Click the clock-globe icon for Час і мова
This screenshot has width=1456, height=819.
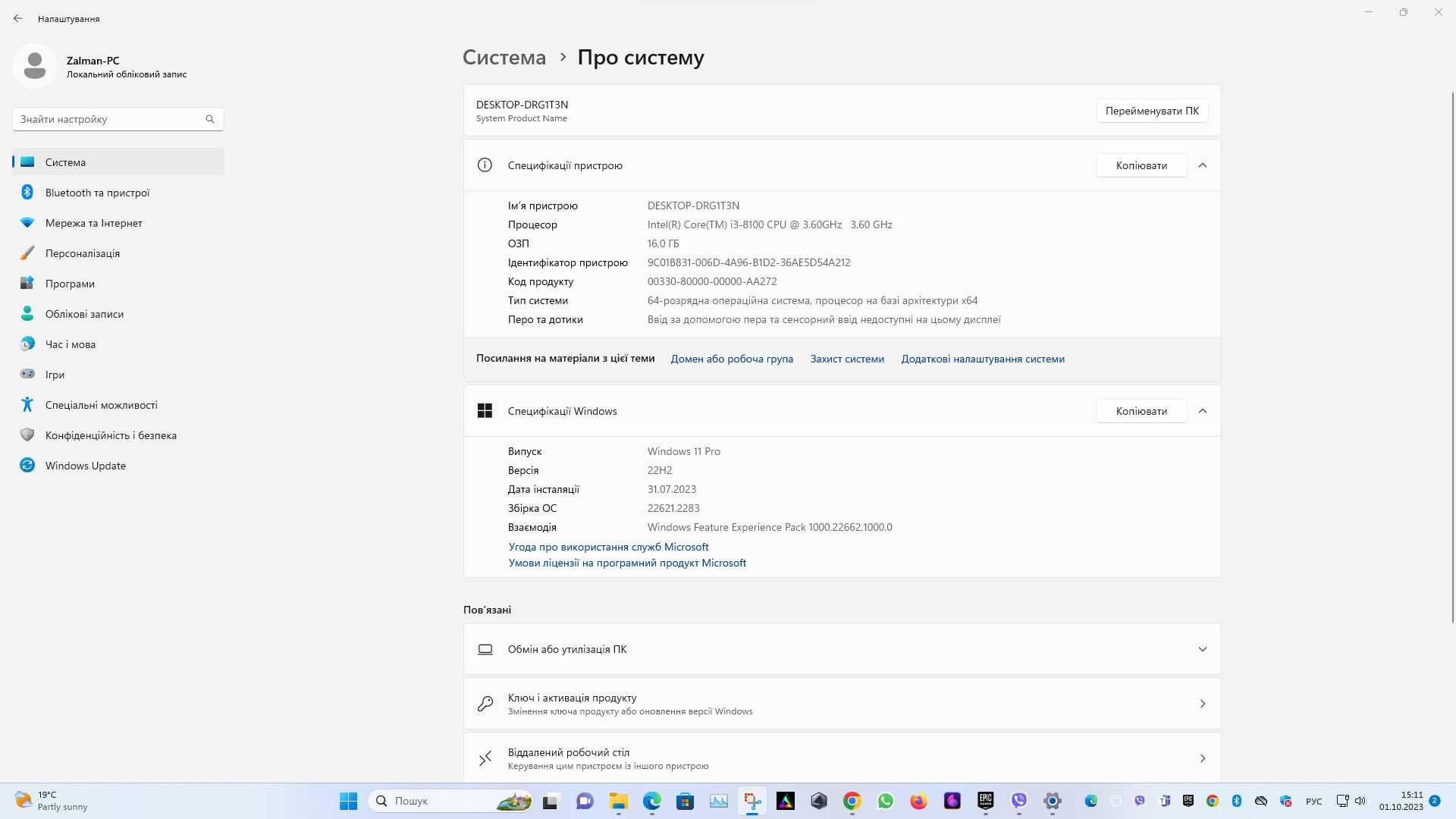(27, 344)
